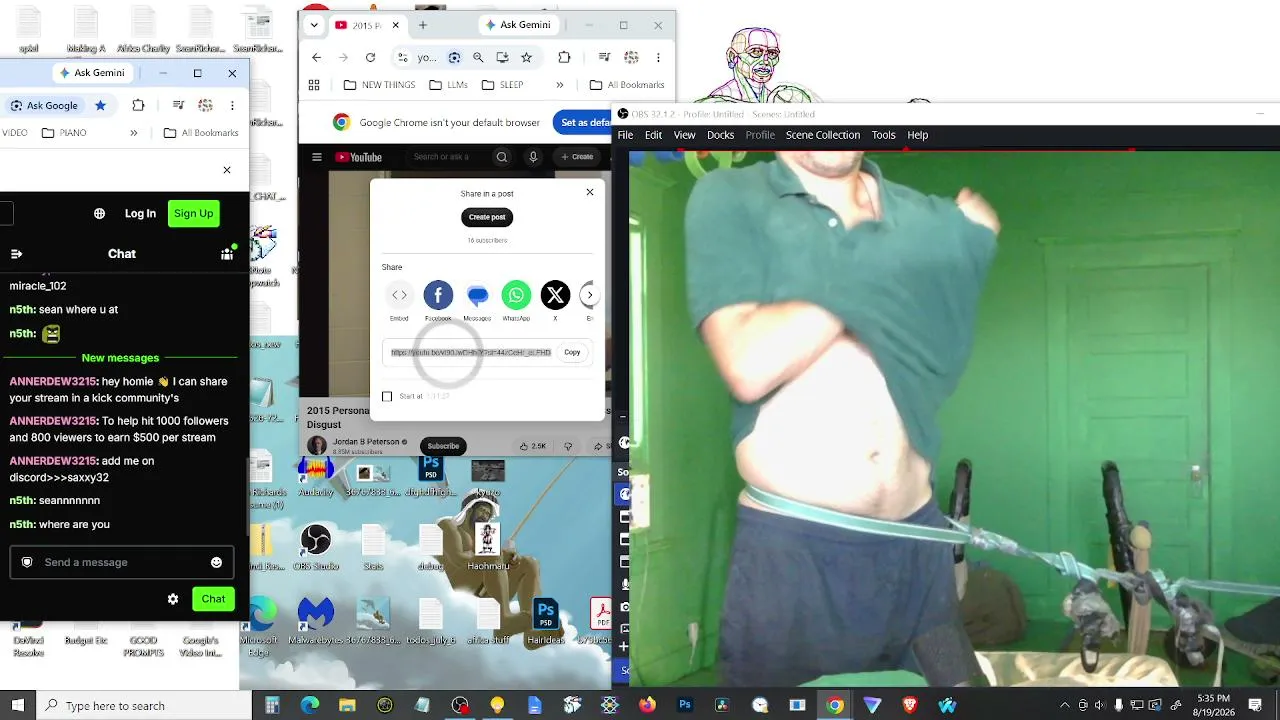Image resolution: width=1280 pixels, height=720 pixels.
Task: Start YouTube voice search with the microphone
Action: tap(533, 157)
